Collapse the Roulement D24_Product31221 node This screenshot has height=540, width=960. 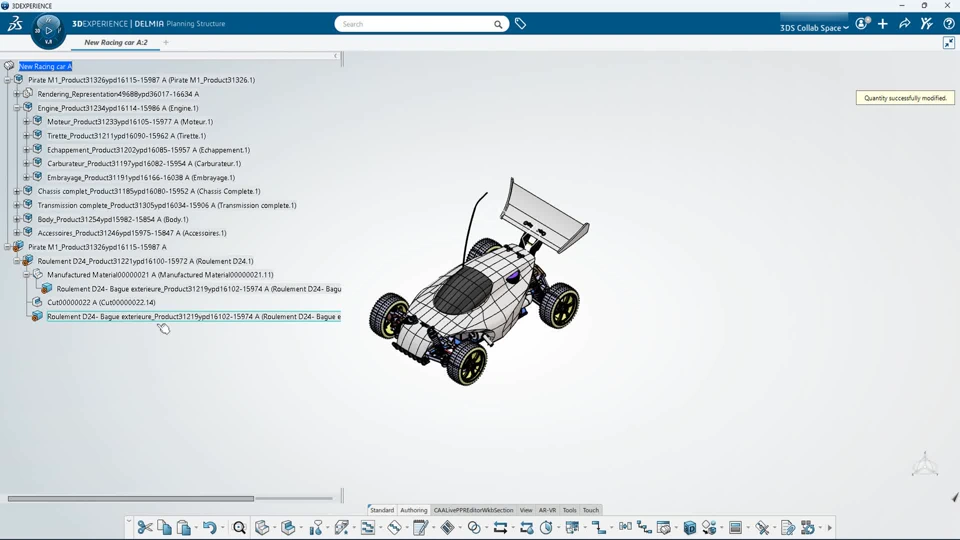pyautogui.click(x=17, y=261)
